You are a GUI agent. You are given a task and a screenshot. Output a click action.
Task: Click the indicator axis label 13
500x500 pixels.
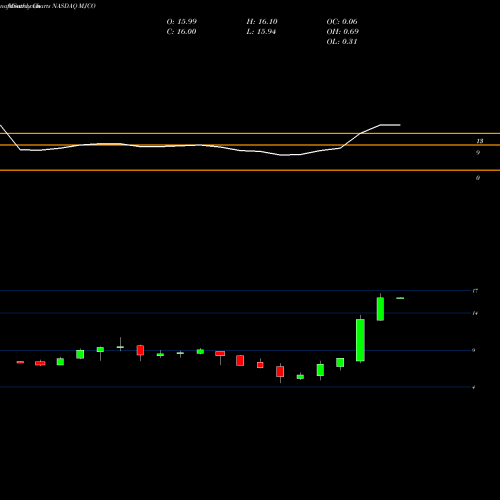pyautogui.click(x=479, y=141)
